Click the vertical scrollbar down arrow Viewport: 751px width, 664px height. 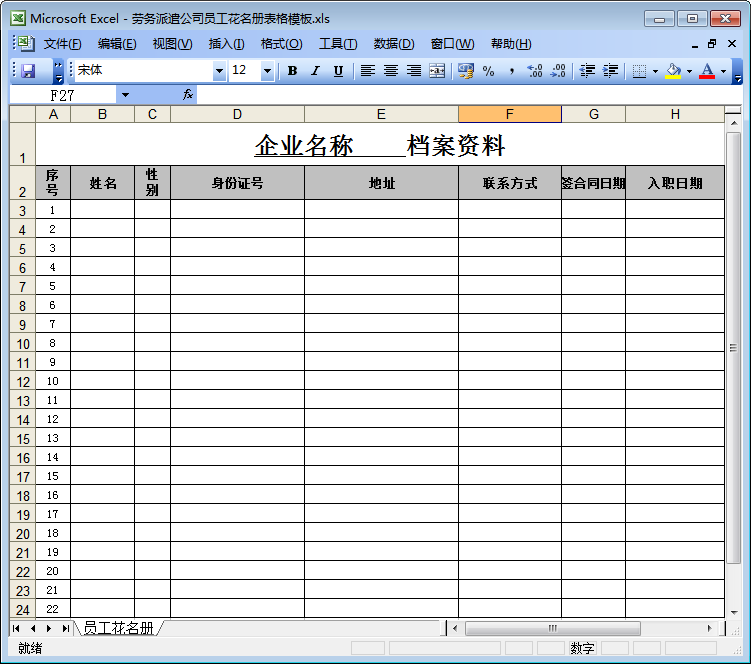tap(733, 611)
